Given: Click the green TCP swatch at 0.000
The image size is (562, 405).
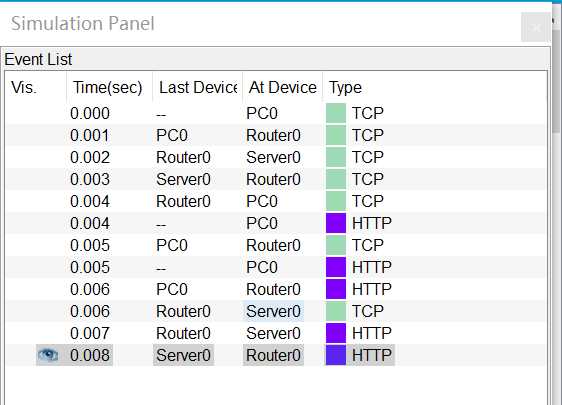Looking at the screenshot, I should click(x=336, y=113).
